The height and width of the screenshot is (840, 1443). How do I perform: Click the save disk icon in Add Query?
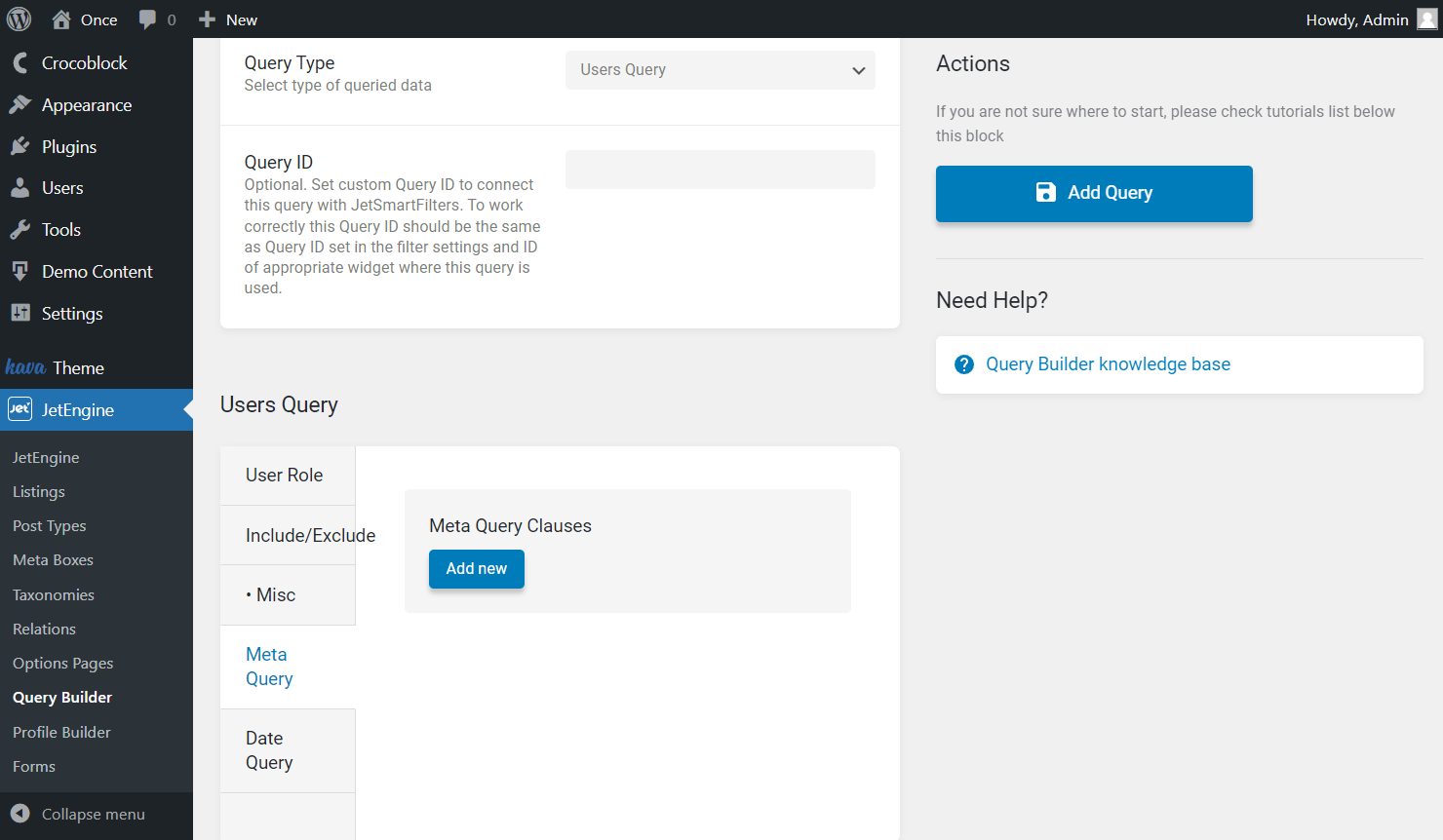(1045, 193)
